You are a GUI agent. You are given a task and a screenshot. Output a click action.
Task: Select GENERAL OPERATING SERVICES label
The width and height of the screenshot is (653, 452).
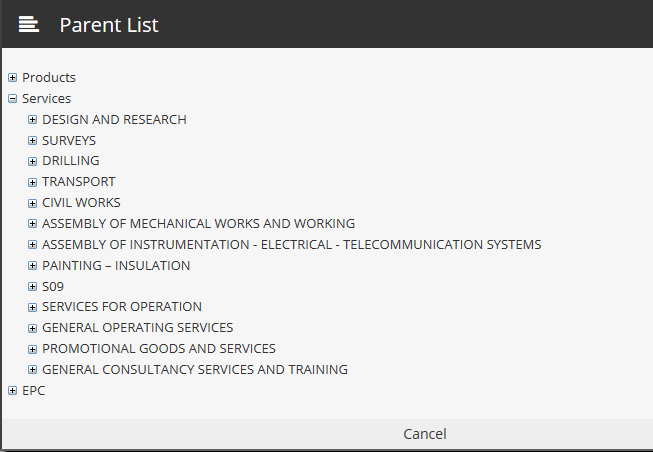tap(137, 328)
